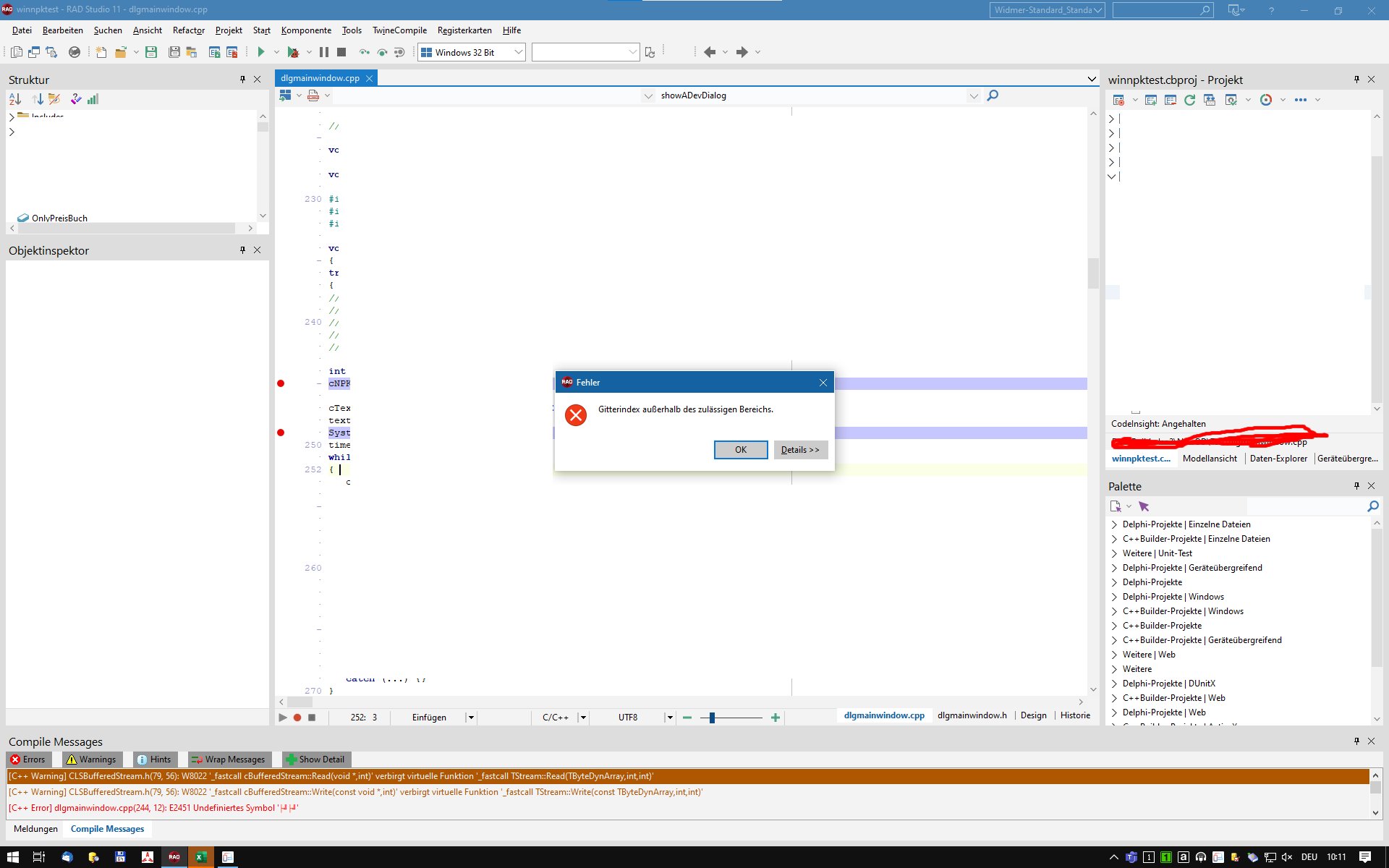1389x868 pixels.
Task: Toggle the Hints filter button
Action: click(x=153, y=759)
